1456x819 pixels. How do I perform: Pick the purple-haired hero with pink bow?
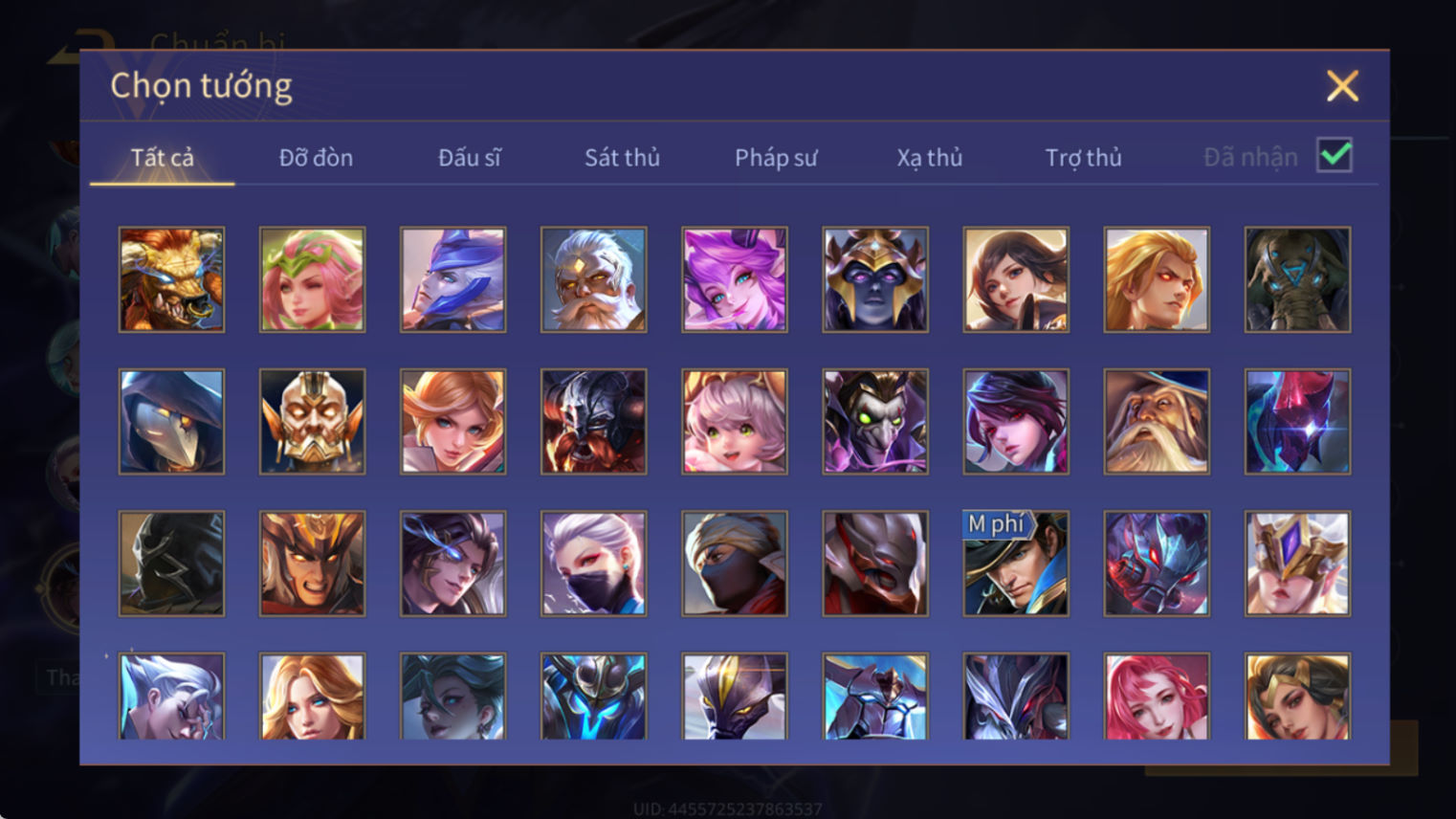point(735,279)
